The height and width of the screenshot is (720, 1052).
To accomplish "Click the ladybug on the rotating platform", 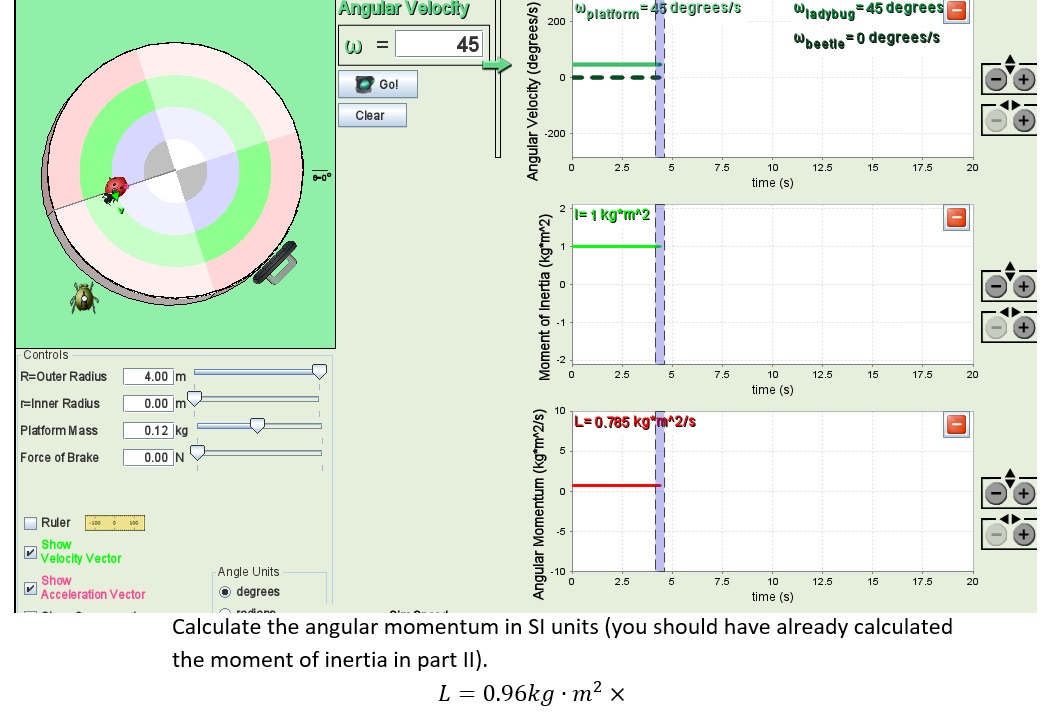I will point(115,190).
